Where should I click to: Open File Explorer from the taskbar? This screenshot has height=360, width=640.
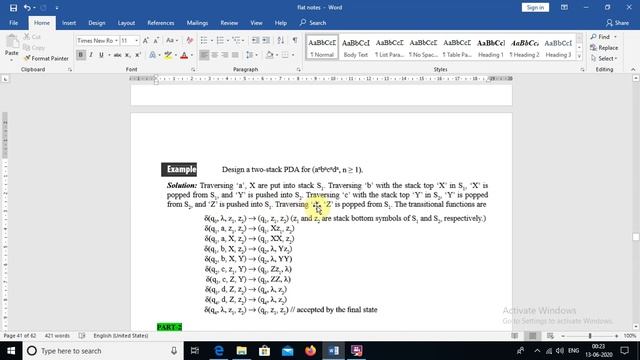click(x=242, y=351)
